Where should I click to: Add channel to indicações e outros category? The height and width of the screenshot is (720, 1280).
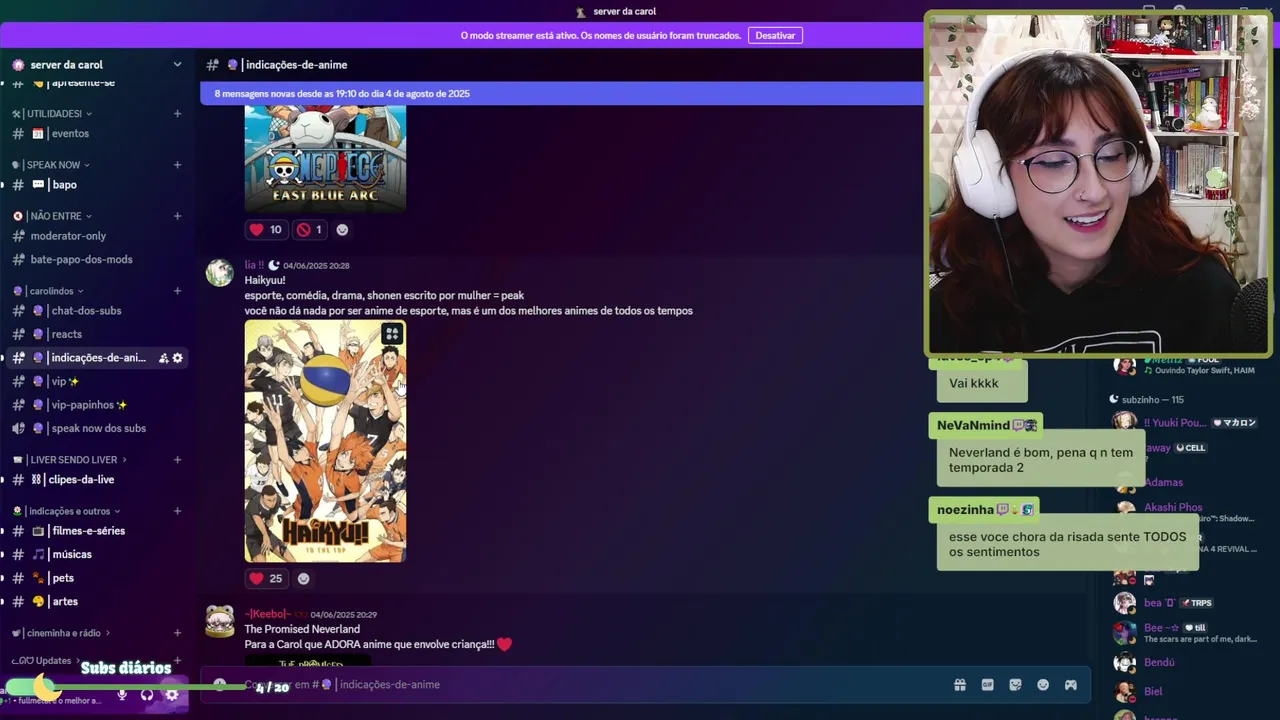click(x=177, y=511)
